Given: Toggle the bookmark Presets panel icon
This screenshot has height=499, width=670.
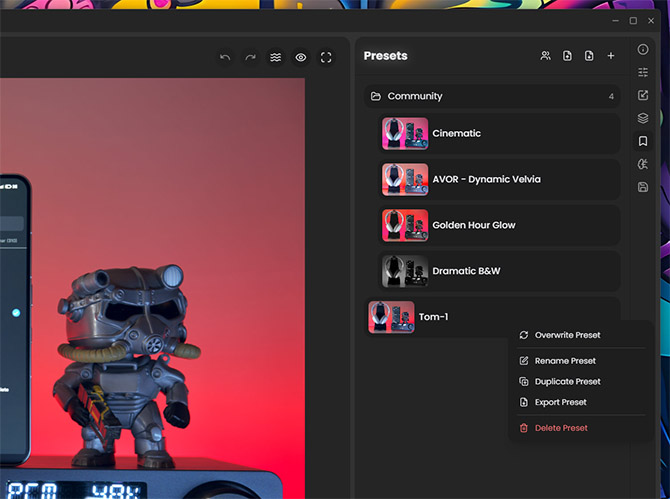Looking at the screenshot, I should 643,141.
